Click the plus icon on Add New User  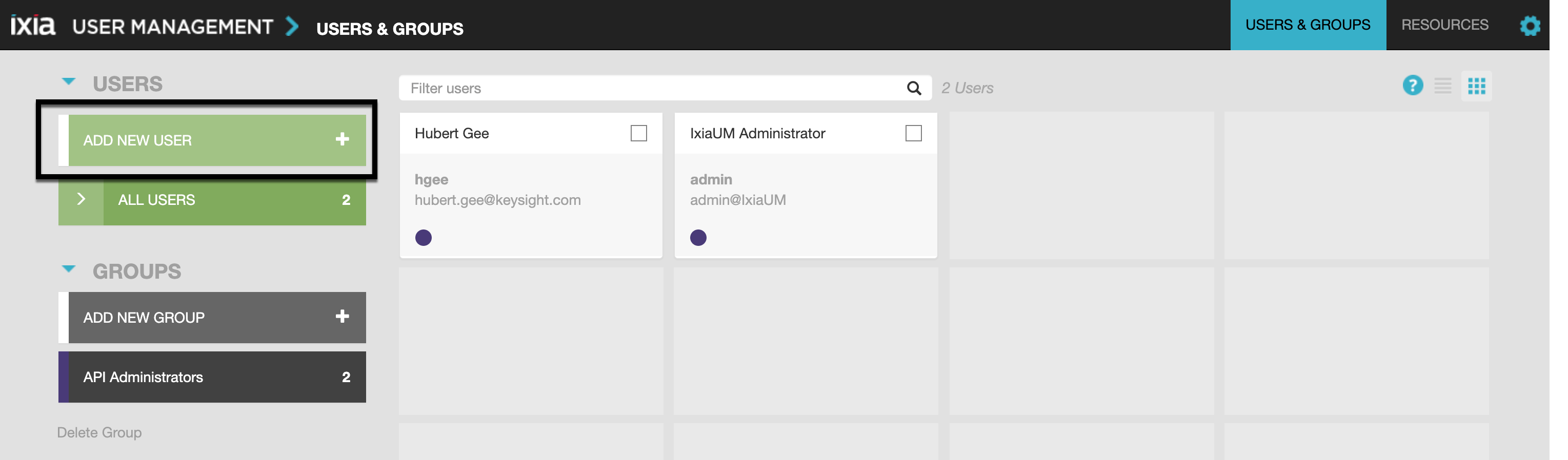[342, 139]
